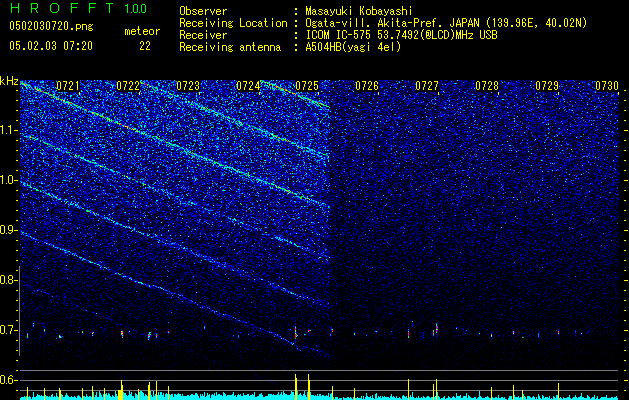Click the 1.0 kHz frequency label
The width and height of the screenshot is (629, 400).
click(x=7, y=180)
